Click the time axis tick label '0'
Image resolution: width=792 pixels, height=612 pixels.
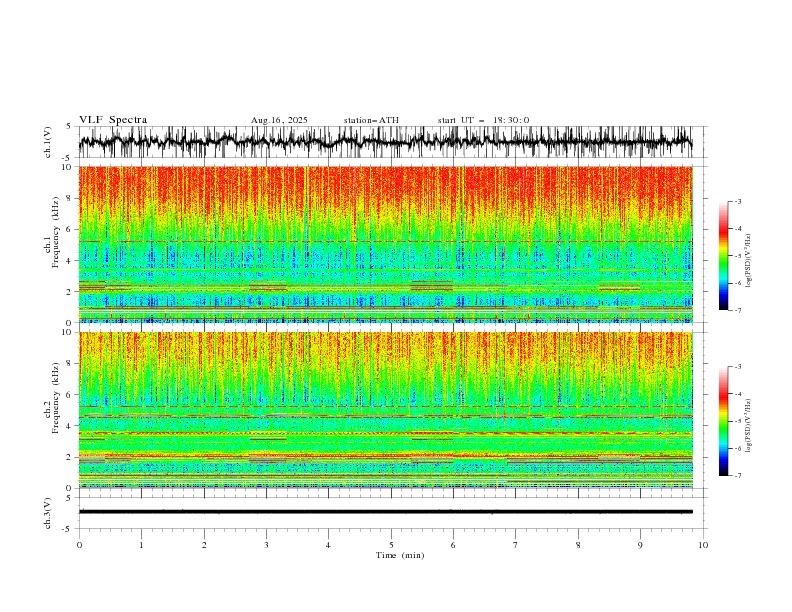[79, 545]
